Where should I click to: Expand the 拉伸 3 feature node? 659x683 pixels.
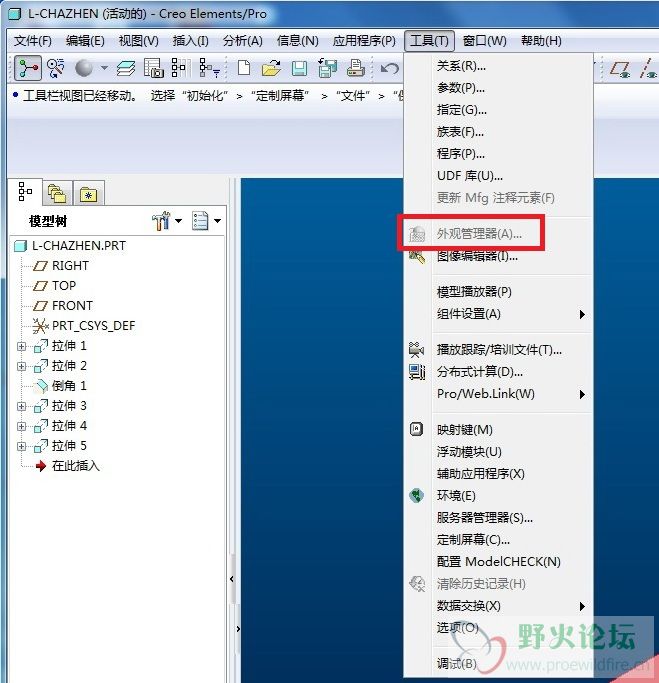(x=21, y=406)
